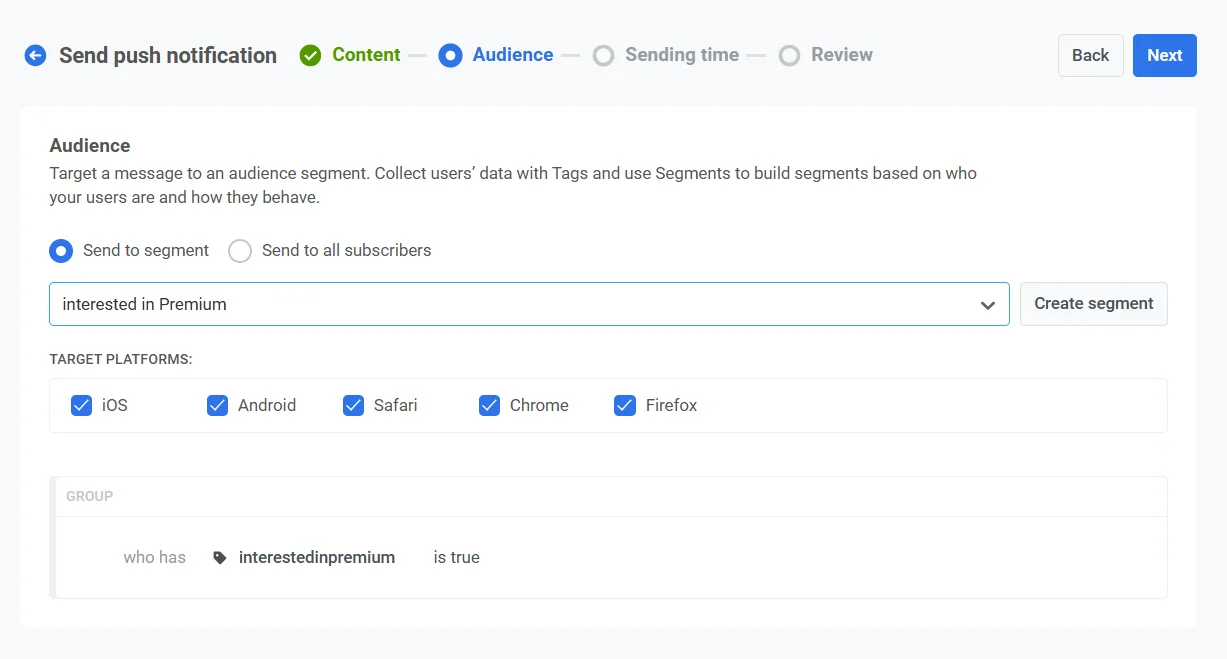Click the Audience step circle indicator
This screenshot has width=1227, height=659.
coord(450,56)
